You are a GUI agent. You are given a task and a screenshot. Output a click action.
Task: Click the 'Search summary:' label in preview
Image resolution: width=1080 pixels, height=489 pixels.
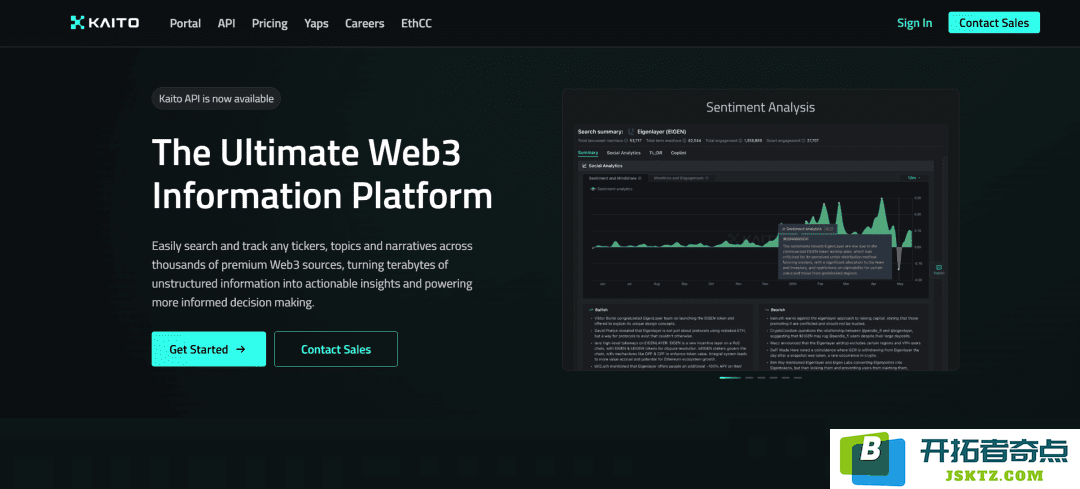point(601,132)
